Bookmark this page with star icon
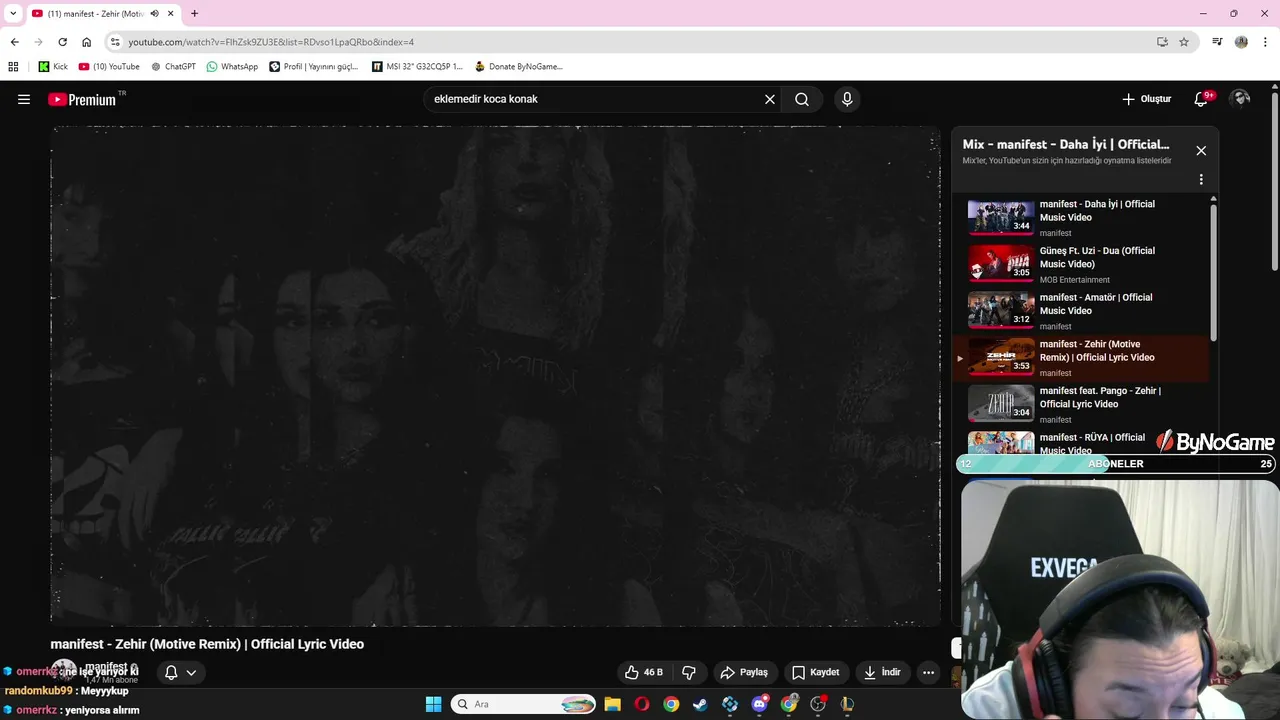Screen dimensions: 1280x720 [x=1184, y=42]
